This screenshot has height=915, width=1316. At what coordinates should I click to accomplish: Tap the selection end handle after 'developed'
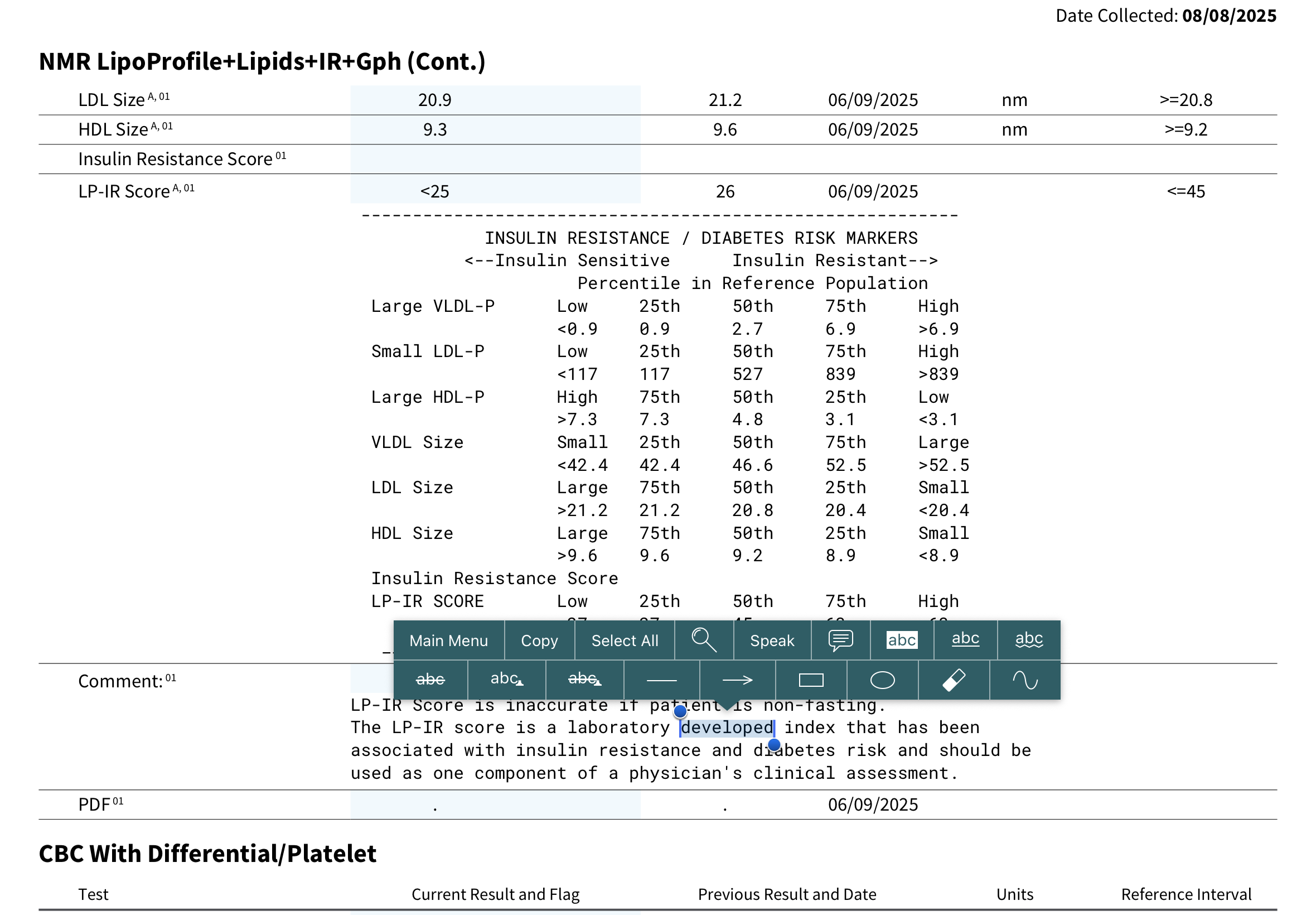(x=774, y=745)
